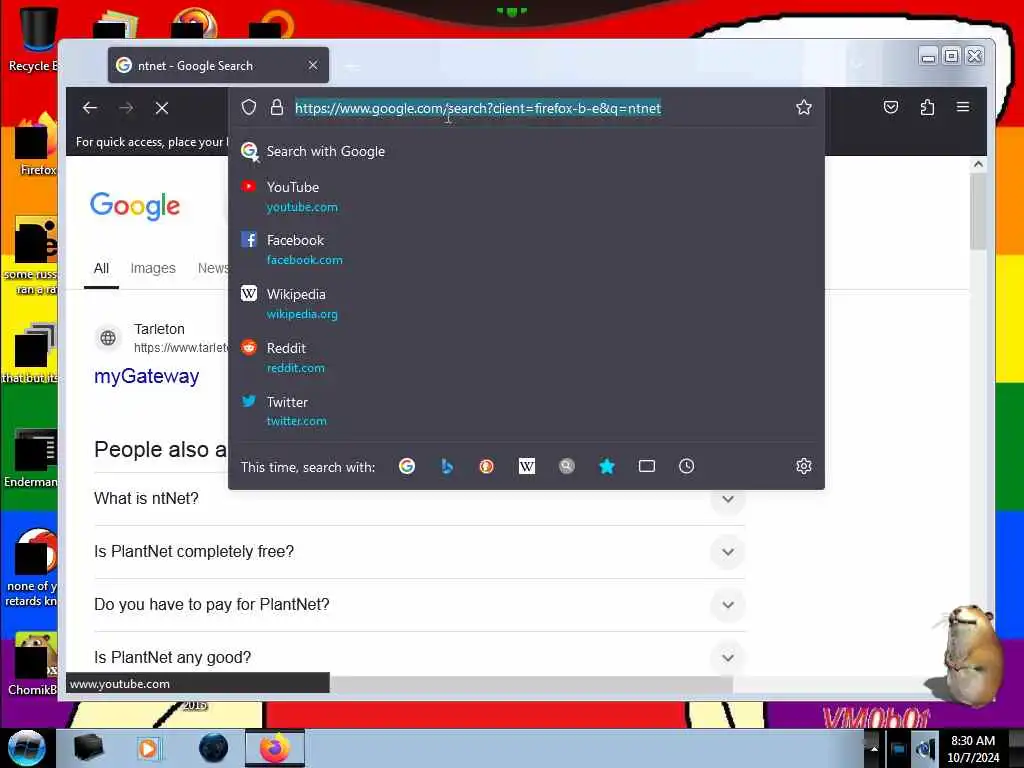
Task: Choose the Wikipedia suggestion
Action: pyautogui.click(x=526, y=304)
